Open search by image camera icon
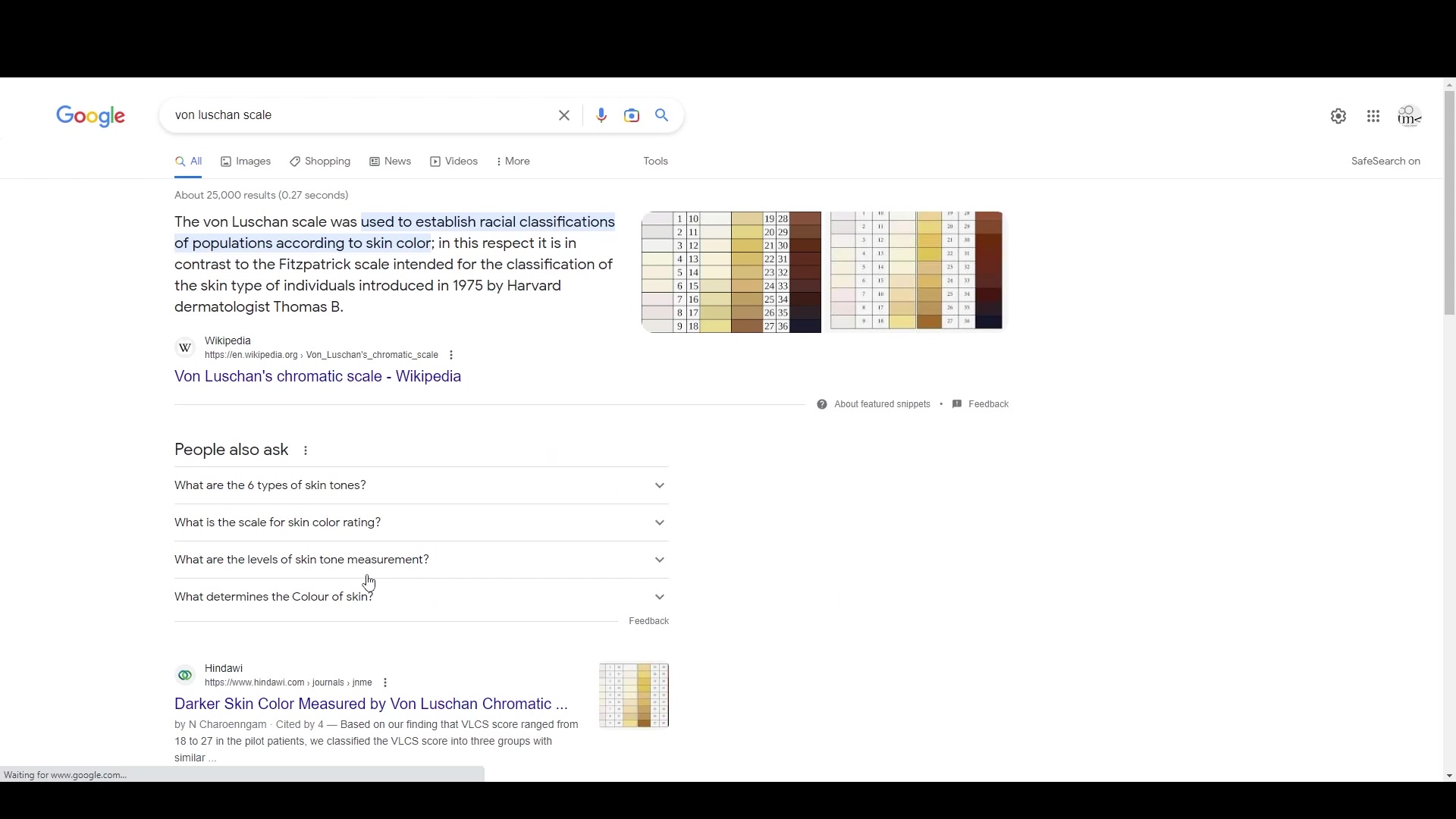1456x819 pixels. 632,115
